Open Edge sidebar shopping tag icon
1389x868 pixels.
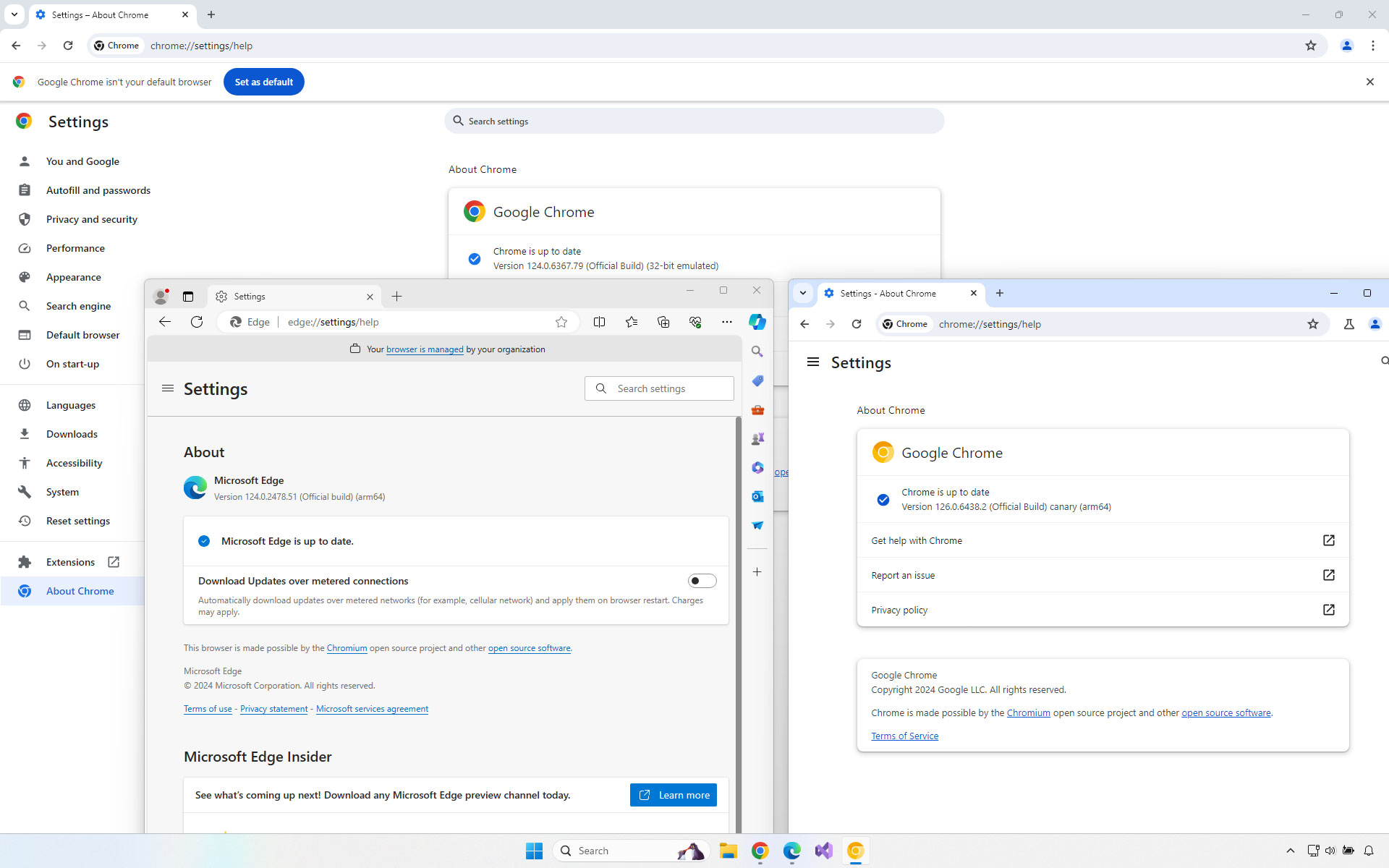(x=757, y=380)
